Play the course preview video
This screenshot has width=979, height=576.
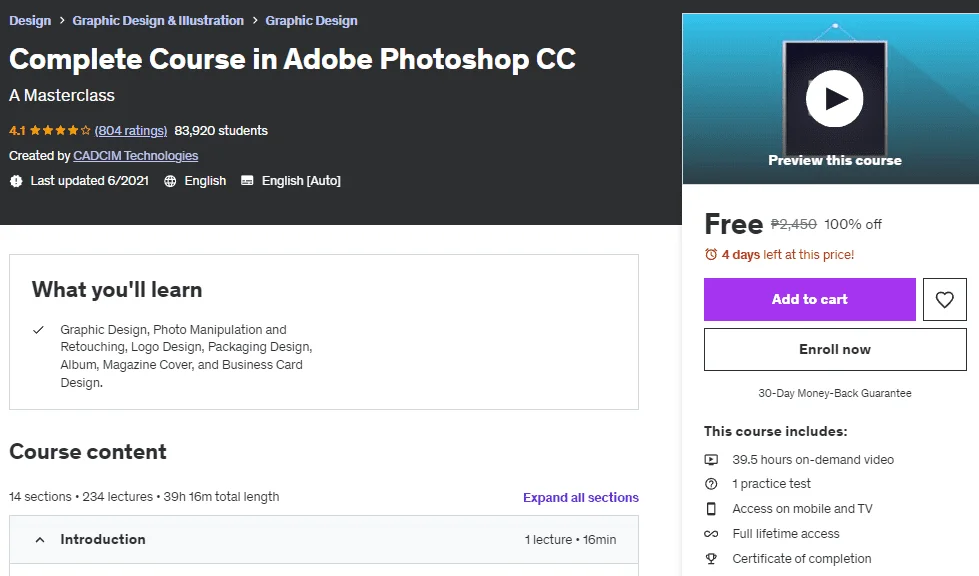point(834,99)
